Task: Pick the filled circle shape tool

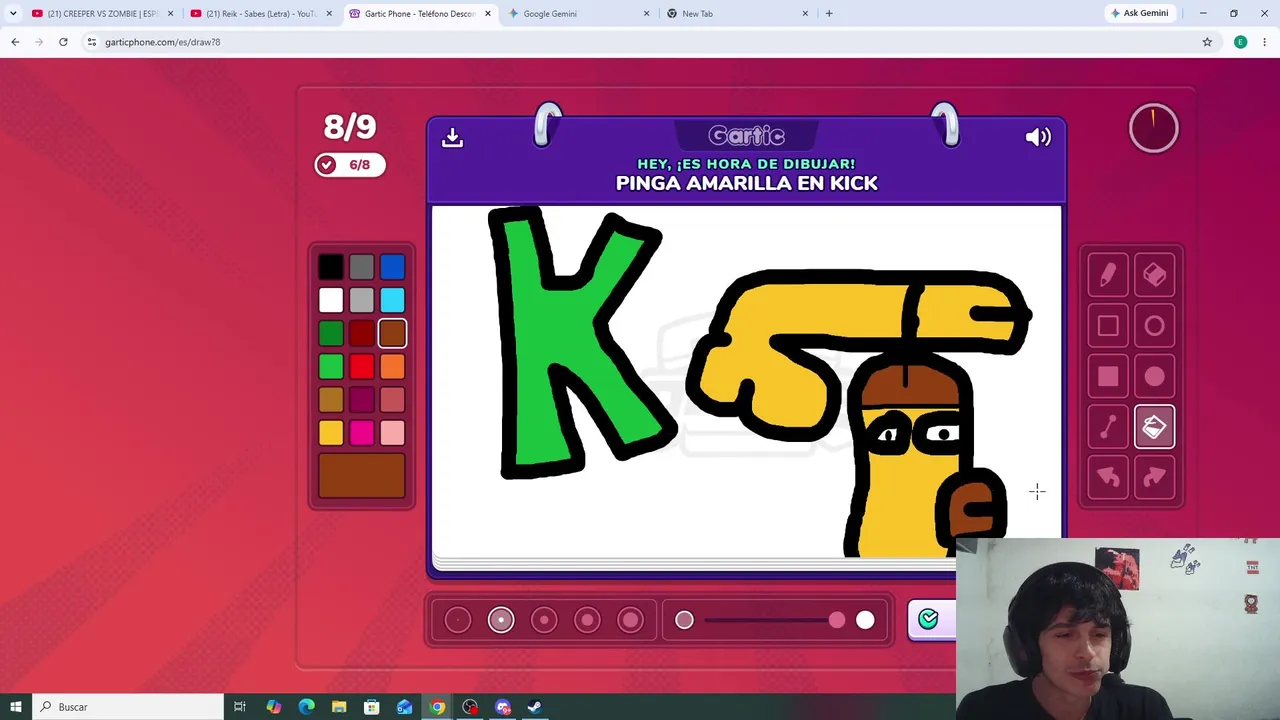Action: (x=1154, y=377)
